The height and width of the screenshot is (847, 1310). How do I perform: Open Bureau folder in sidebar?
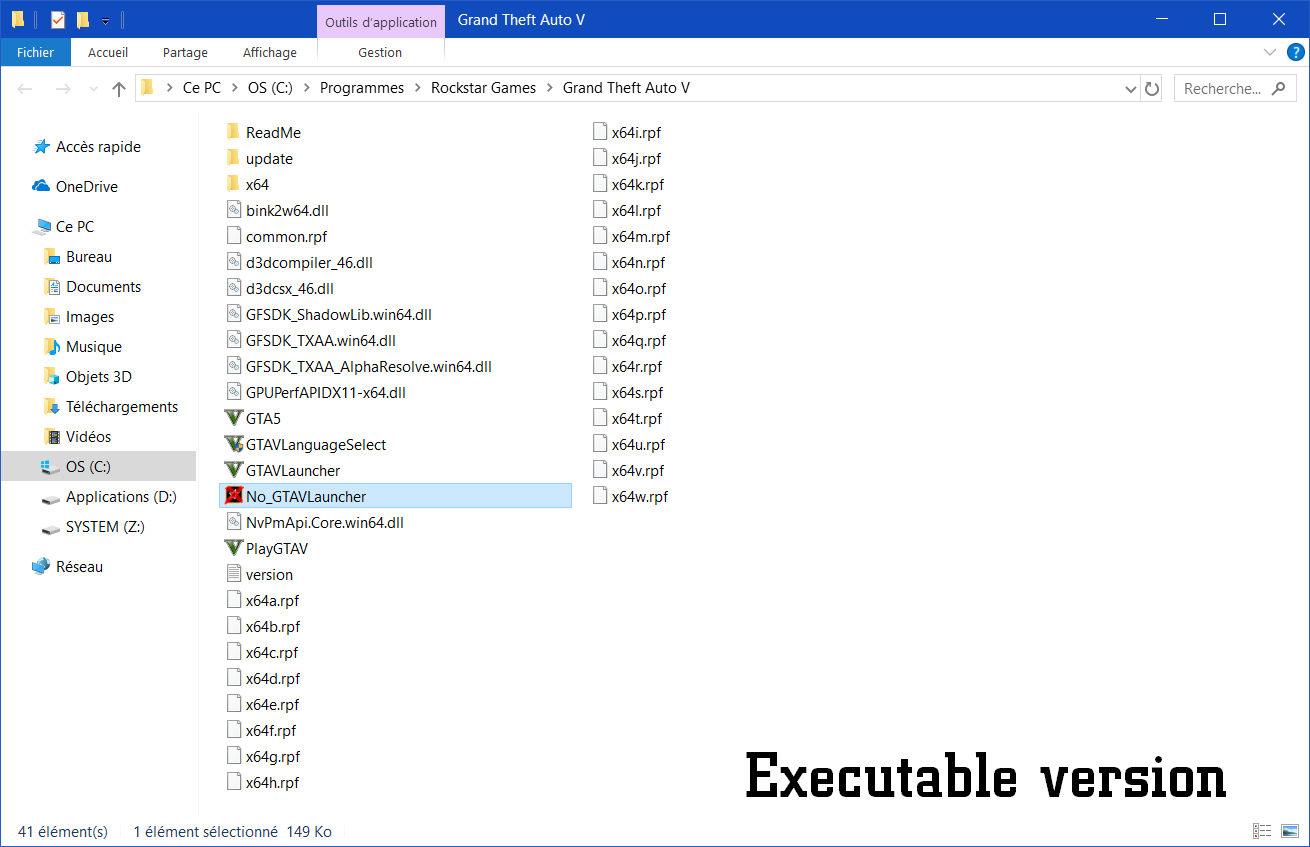click(x=78, y=256)
